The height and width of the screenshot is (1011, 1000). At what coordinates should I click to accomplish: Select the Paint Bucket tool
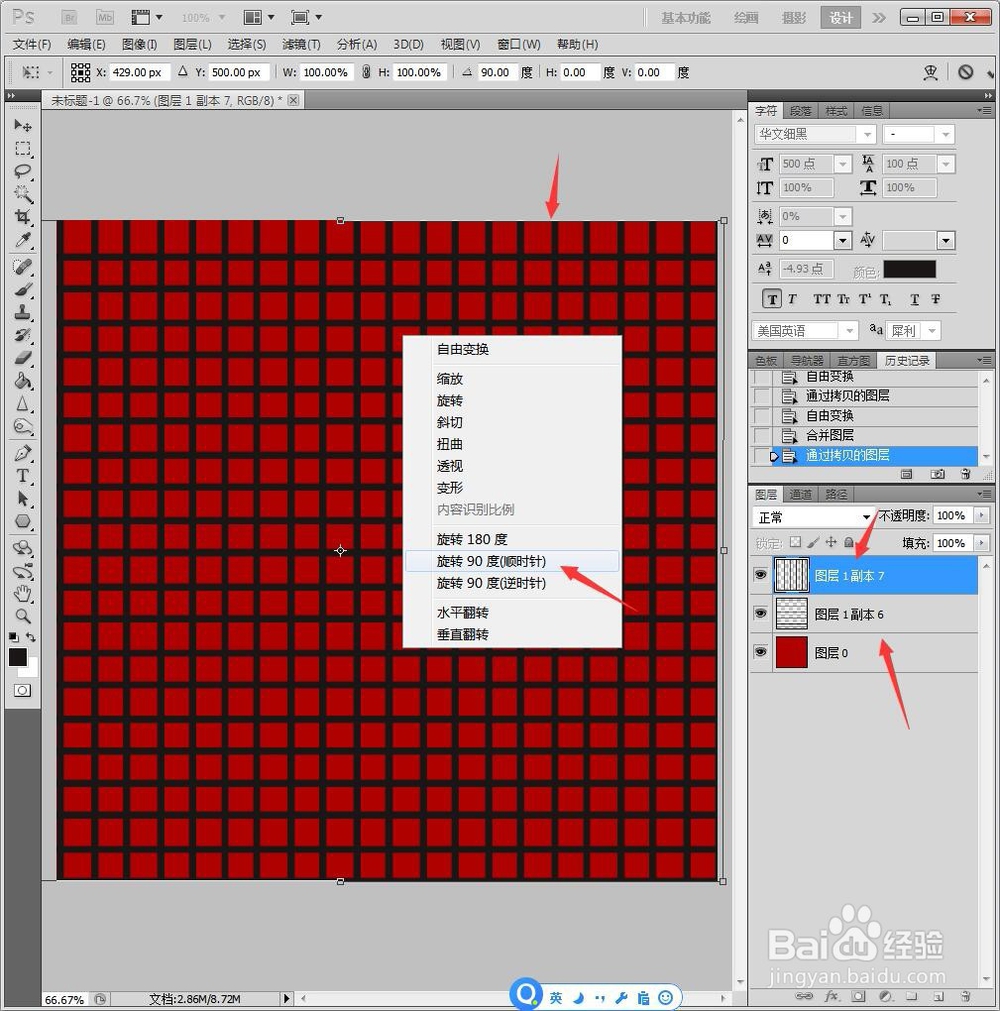click(23, 380)
